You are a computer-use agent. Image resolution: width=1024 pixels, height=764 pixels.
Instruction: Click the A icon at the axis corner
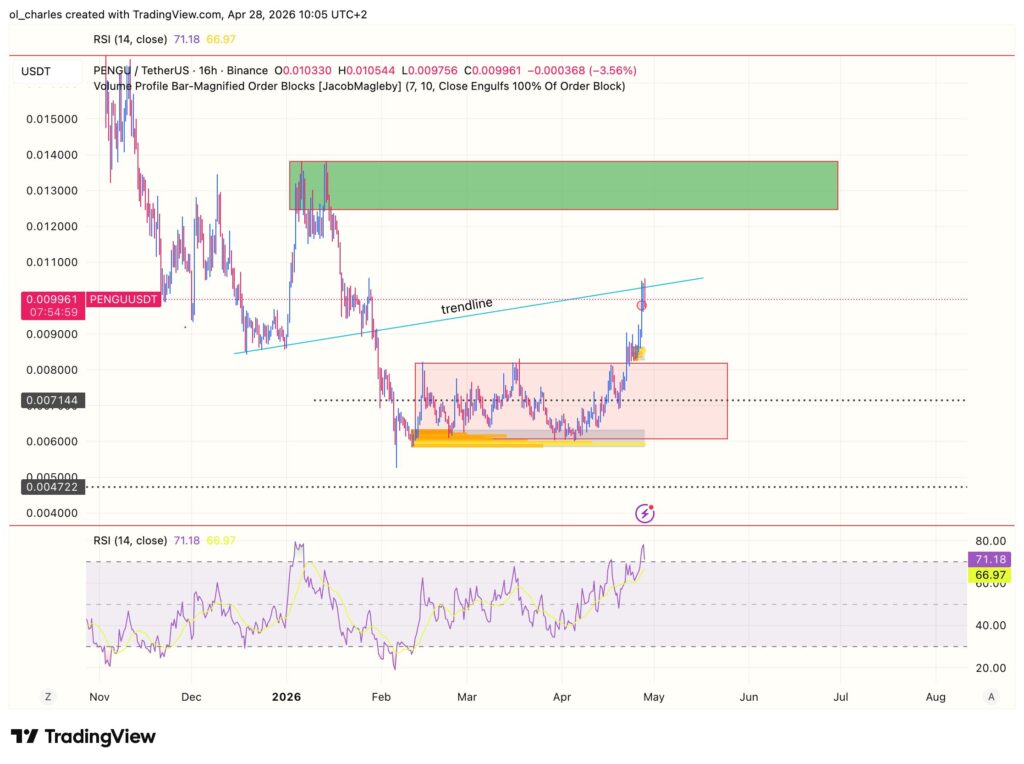coord(991,696)
